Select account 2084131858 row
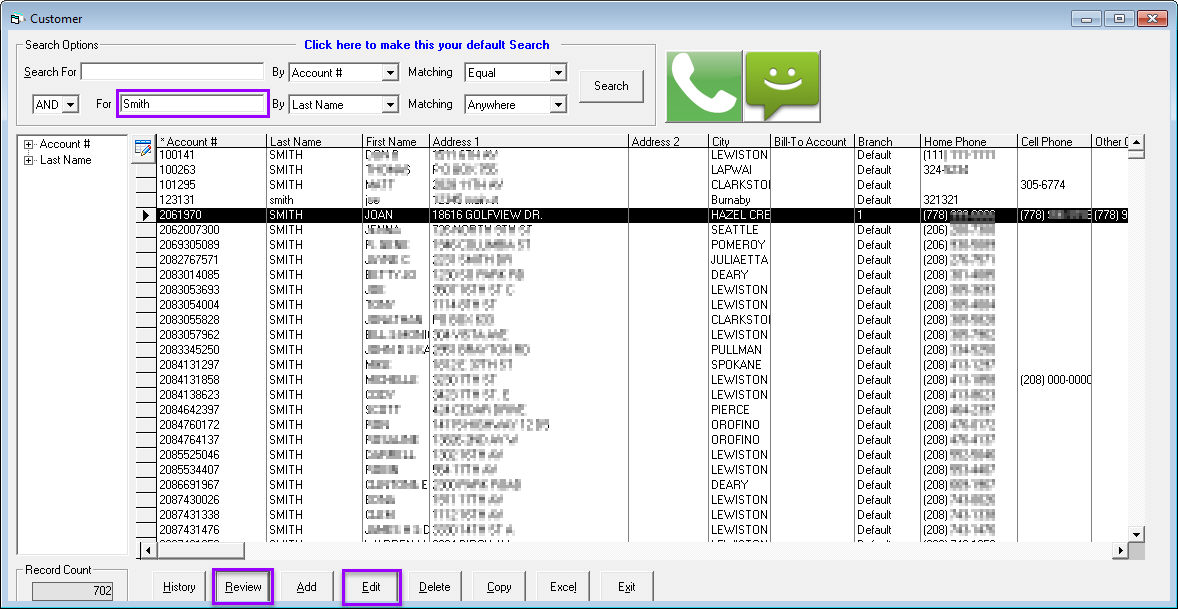1178x609 pixels. tap(642, 380)
